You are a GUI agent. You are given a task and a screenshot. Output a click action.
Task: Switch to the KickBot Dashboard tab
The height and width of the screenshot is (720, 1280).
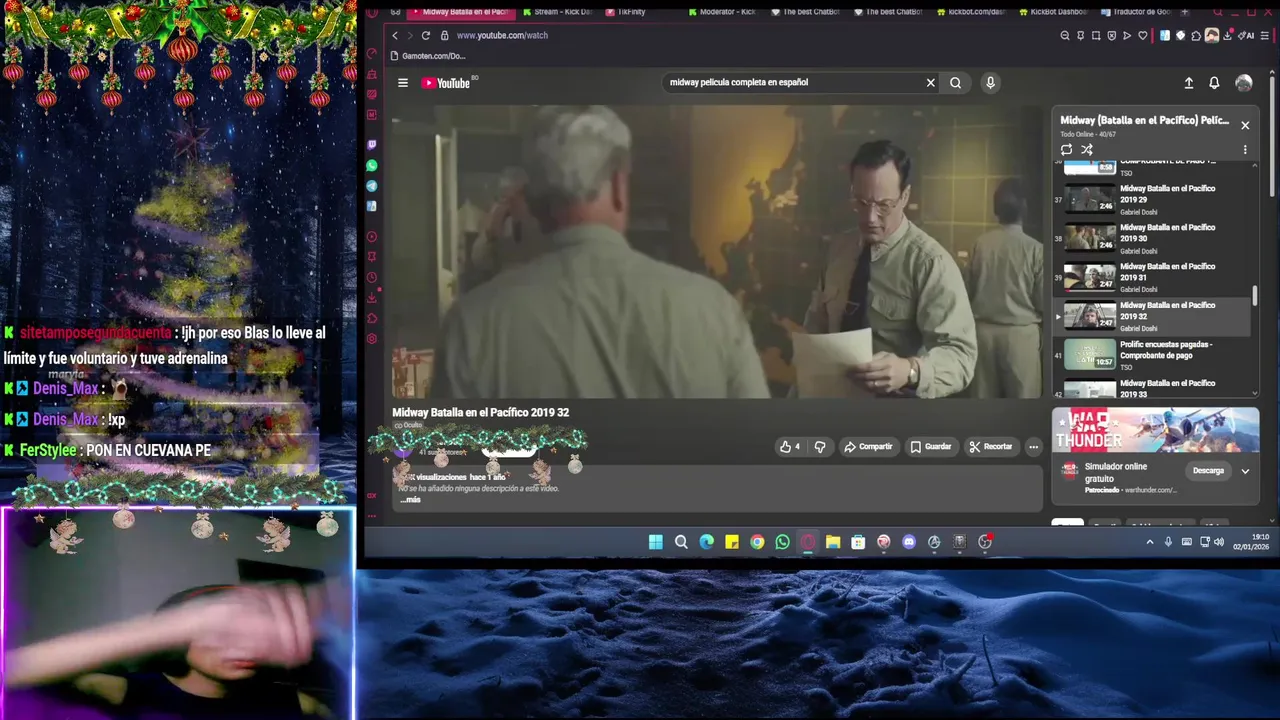click(x=1055, y=12)
